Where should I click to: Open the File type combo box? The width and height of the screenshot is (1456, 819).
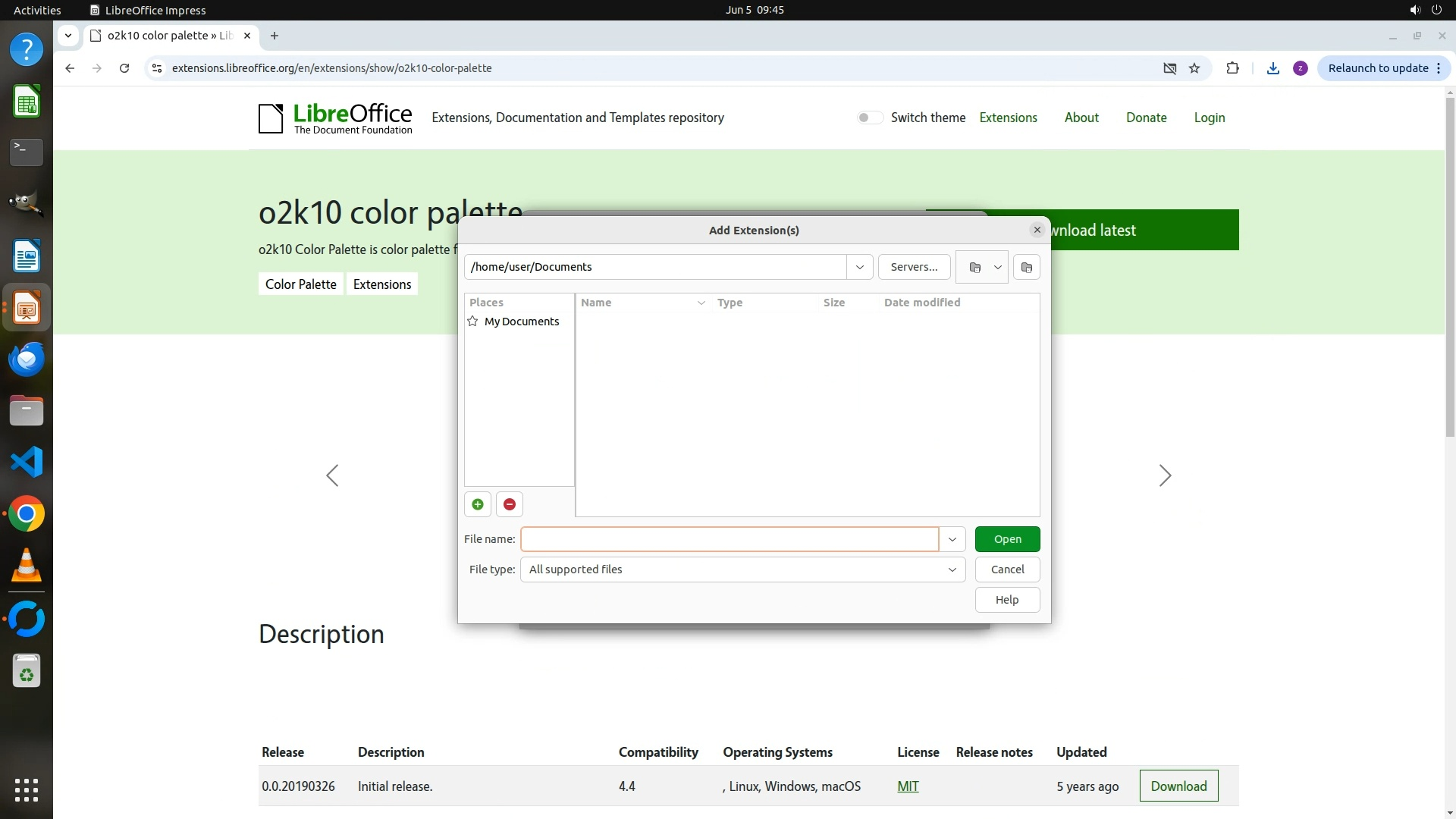[742, 570]
